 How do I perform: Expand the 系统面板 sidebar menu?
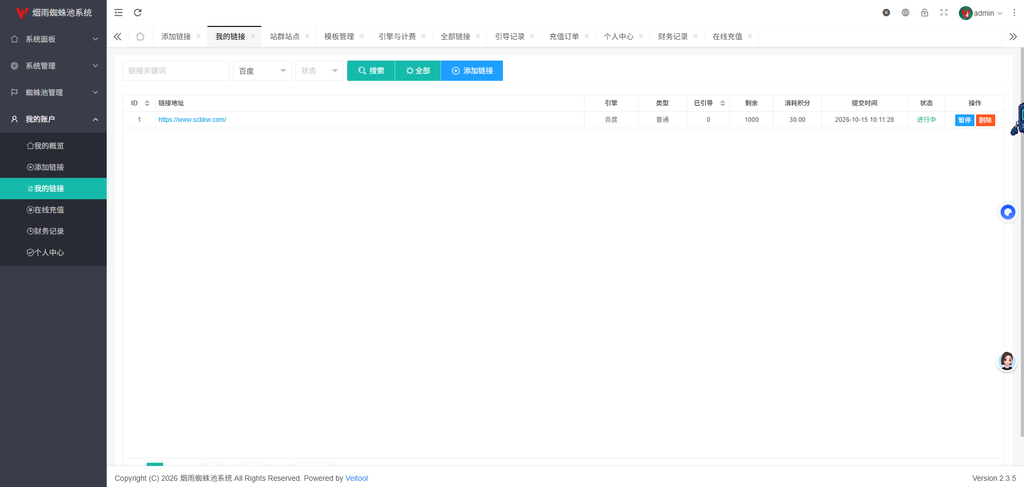[53, 39]
